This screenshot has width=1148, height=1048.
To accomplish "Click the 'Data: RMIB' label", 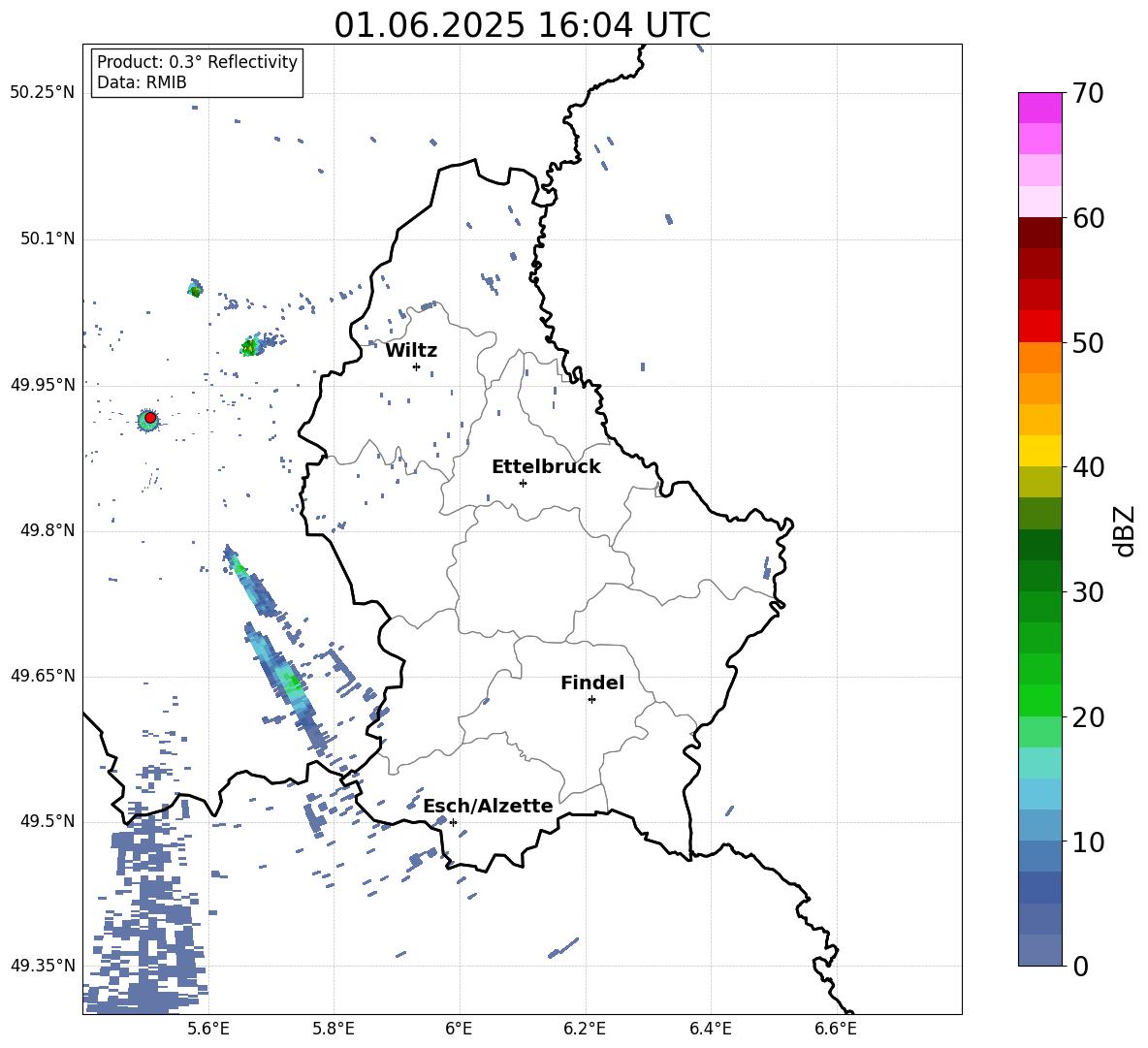I will pyautogui.click(x=142, y=82).
